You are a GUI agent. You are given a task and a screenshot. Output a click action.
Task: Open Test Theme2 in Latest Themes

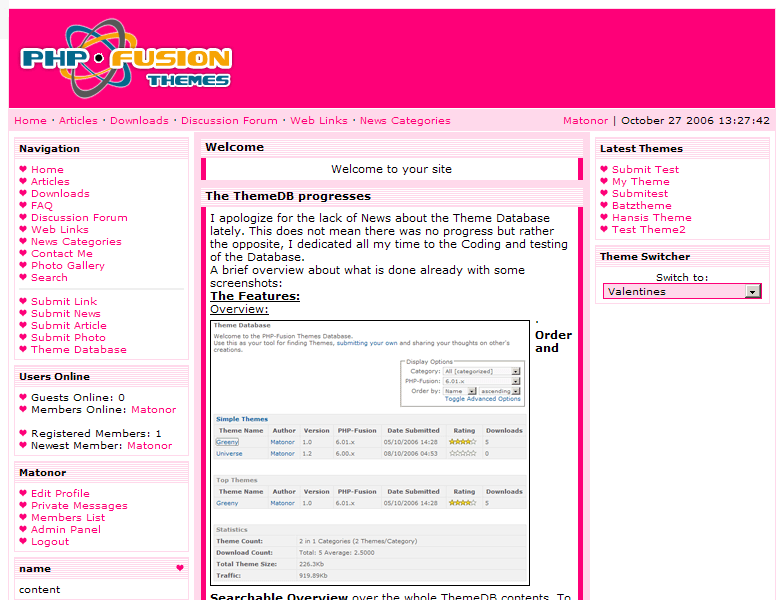pyautogui.click(x=648, y=230)
